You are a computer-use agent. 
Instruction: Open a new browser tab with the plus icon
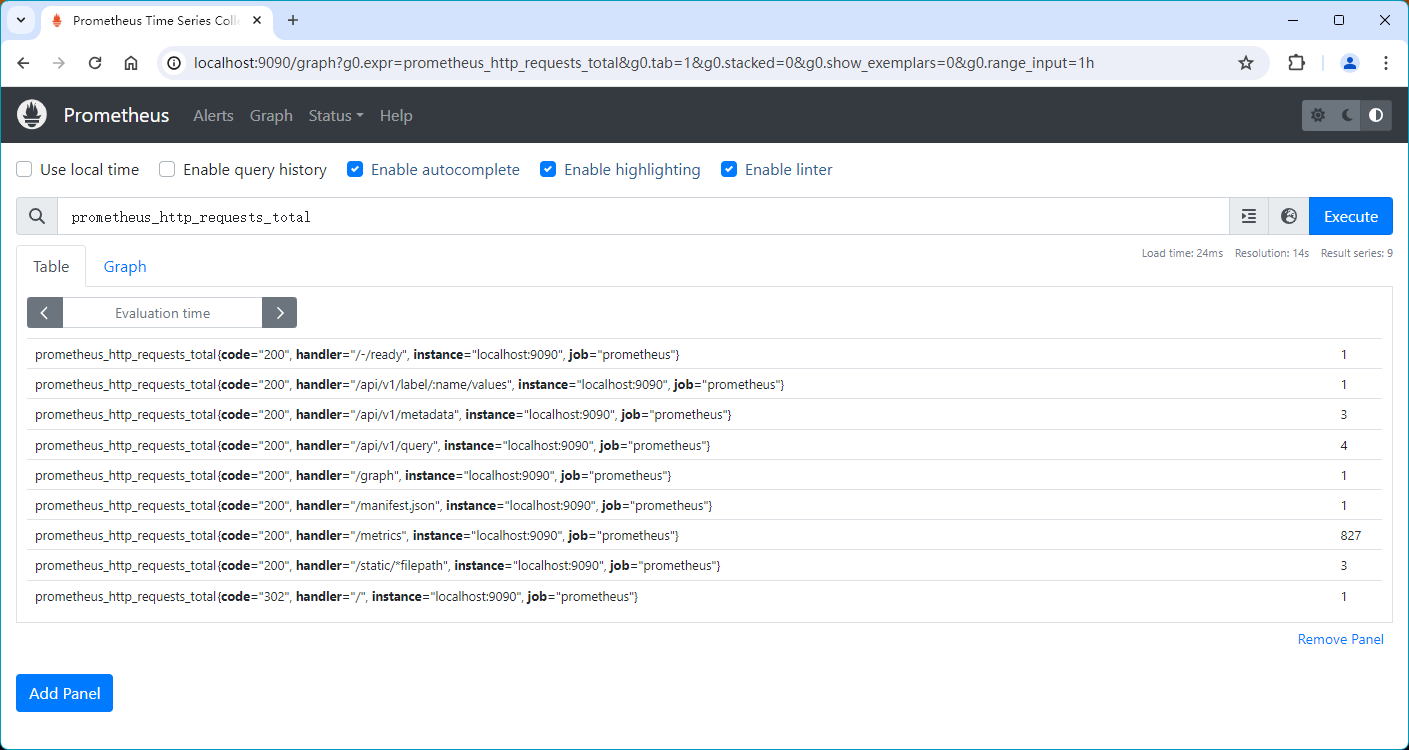[x=293, y=20]
